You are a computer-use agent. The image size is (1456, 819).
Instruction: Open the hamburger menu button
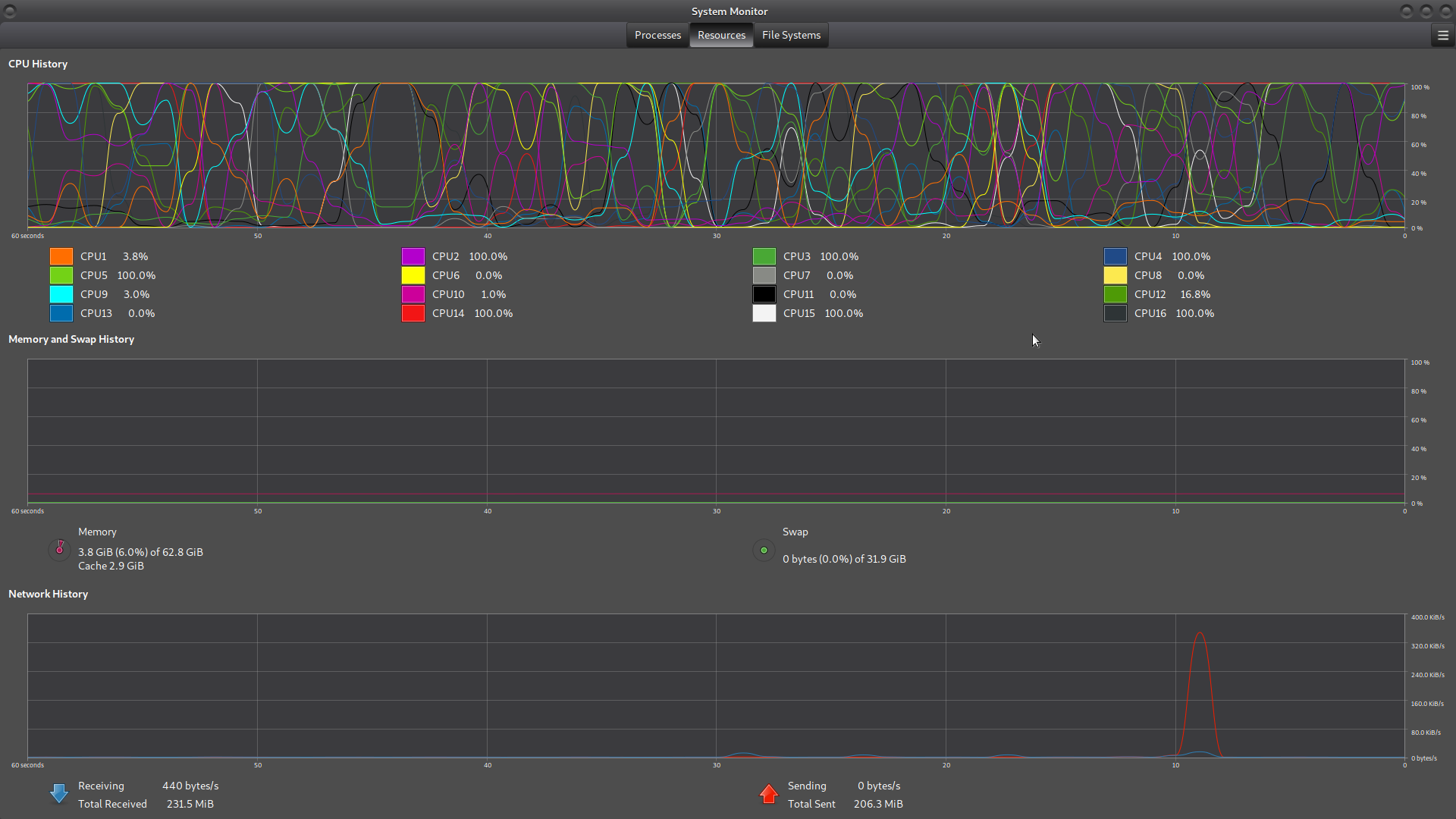pos(1442,36)
